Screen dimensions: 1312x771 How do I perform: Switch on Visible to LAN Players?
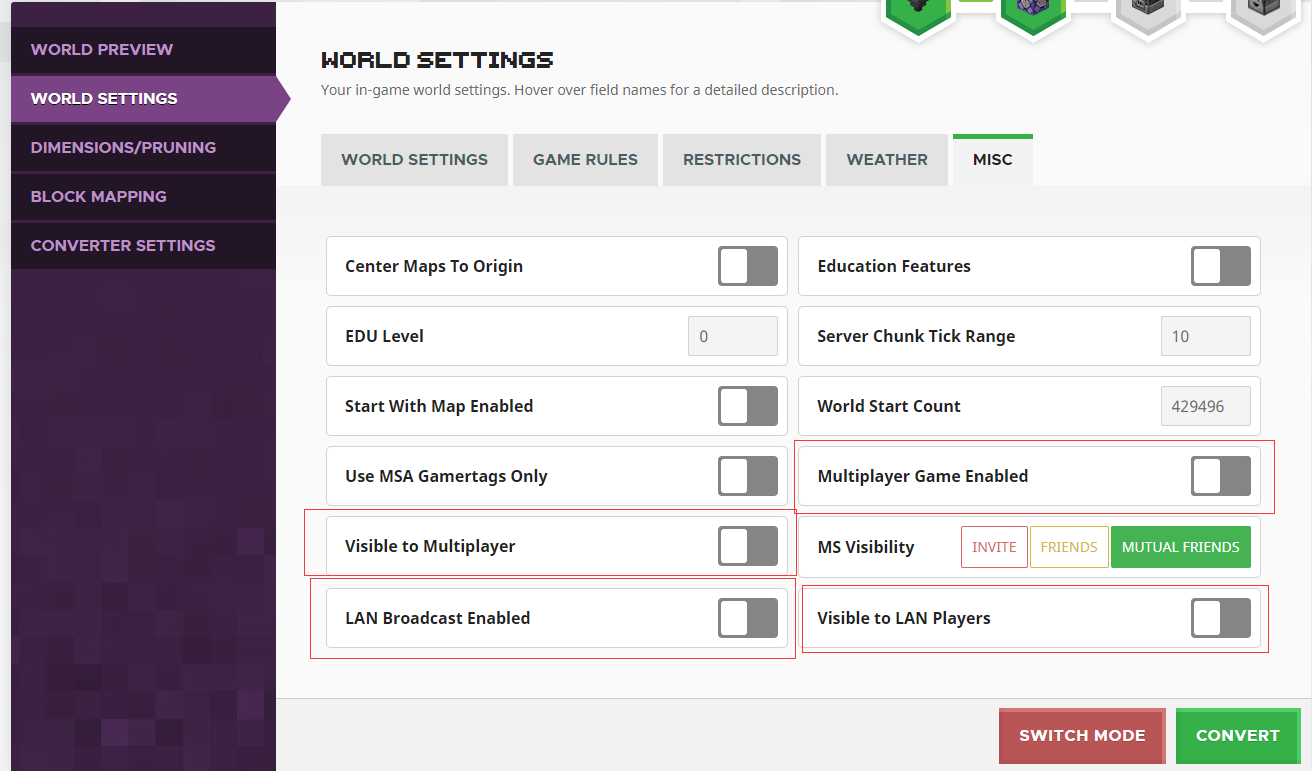(x=1221, y=618)
